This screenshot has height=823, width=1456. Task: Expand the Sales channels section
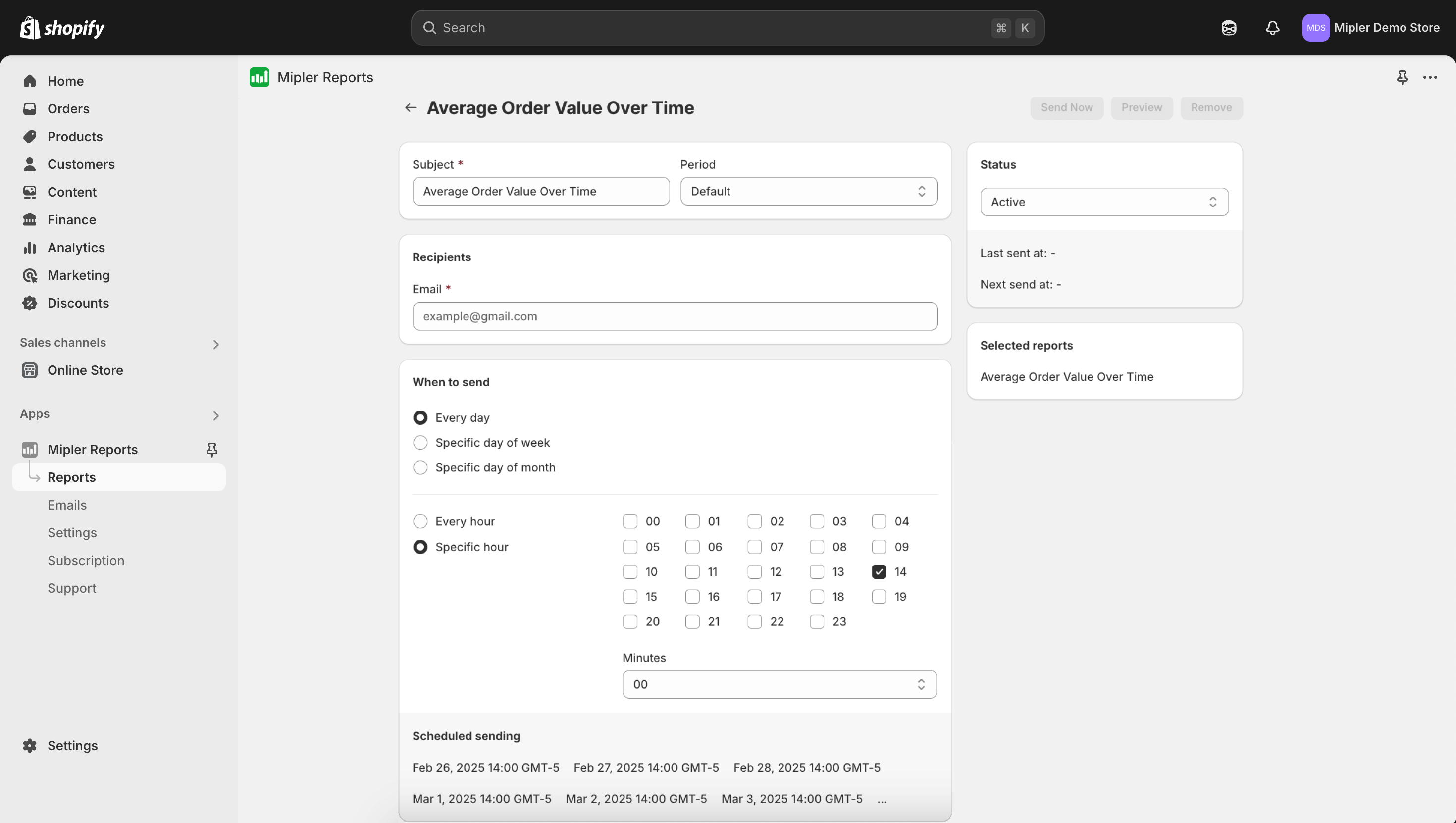215,344
